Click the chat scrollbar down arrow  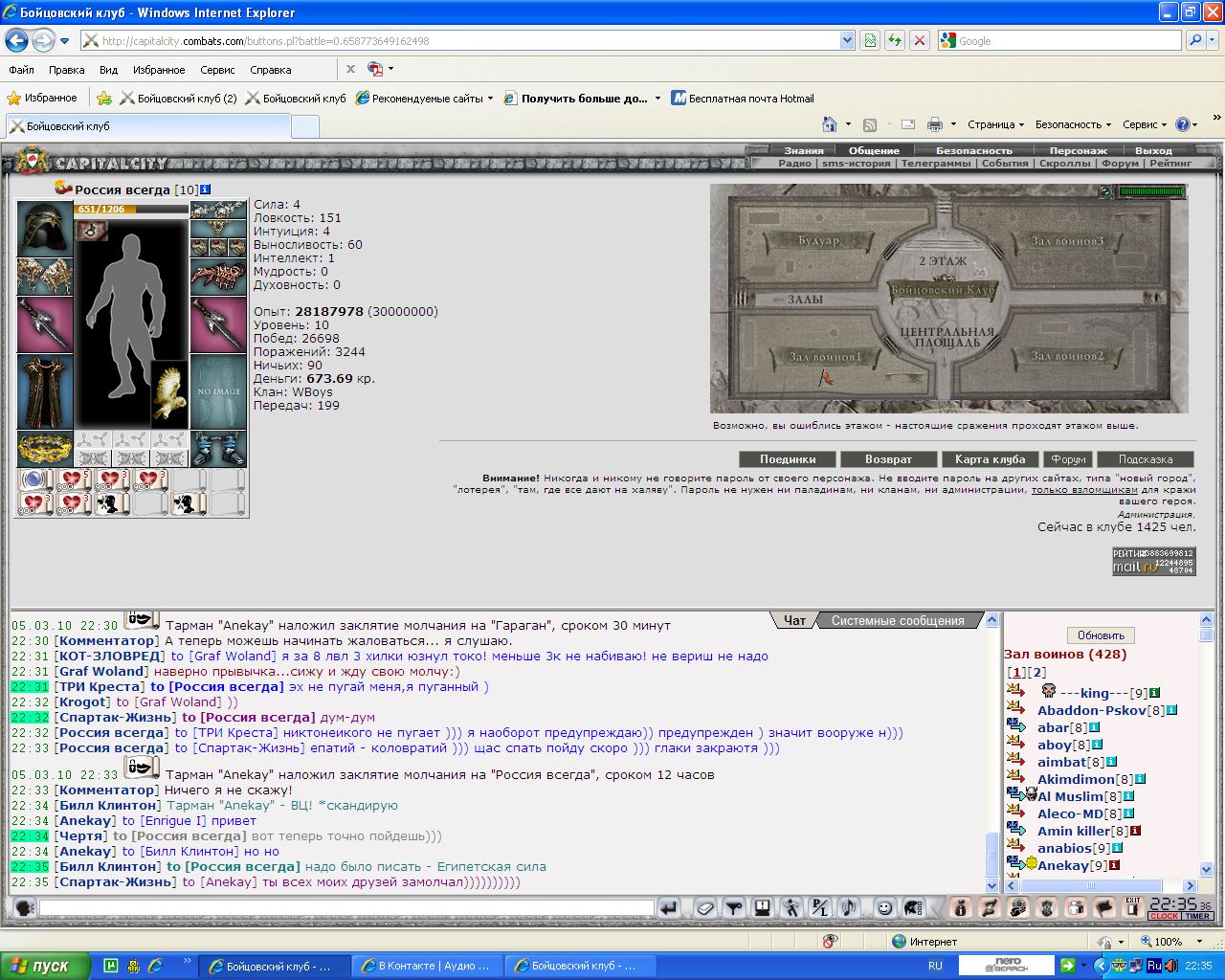pyautogui.click(x=992, y=886)
